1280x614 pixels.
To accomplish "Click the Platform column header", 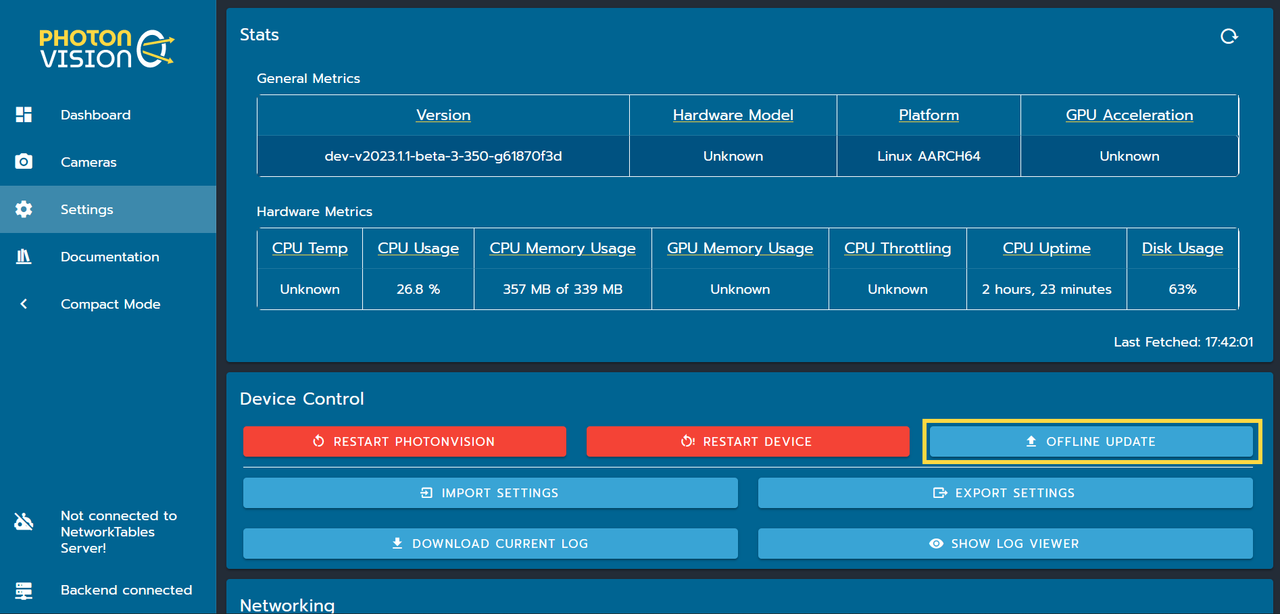I will click(929, 115).
